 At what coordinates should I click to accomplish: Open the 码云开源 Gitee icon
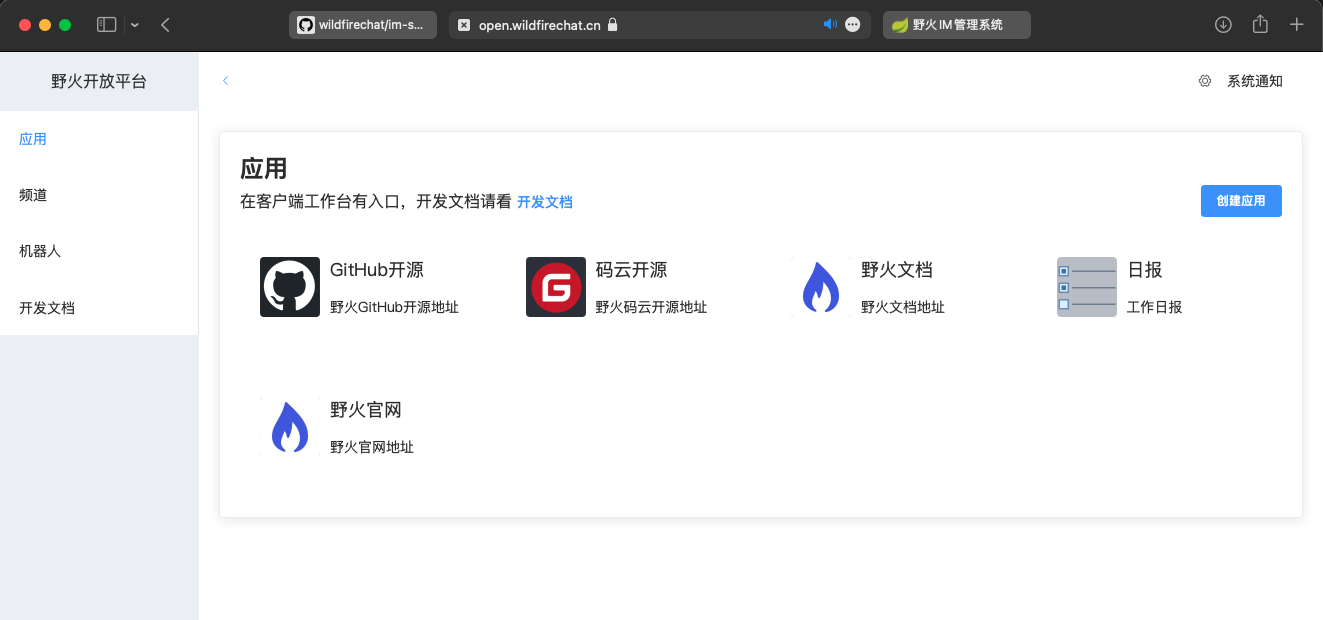pyautogui.click(x=556, y=287)
